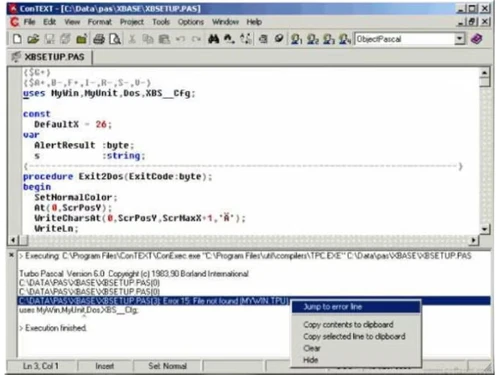Click the 'WriteCharsAt' code line
The width and height of the screenshot is (500, 375).
[x=140, y=218]
